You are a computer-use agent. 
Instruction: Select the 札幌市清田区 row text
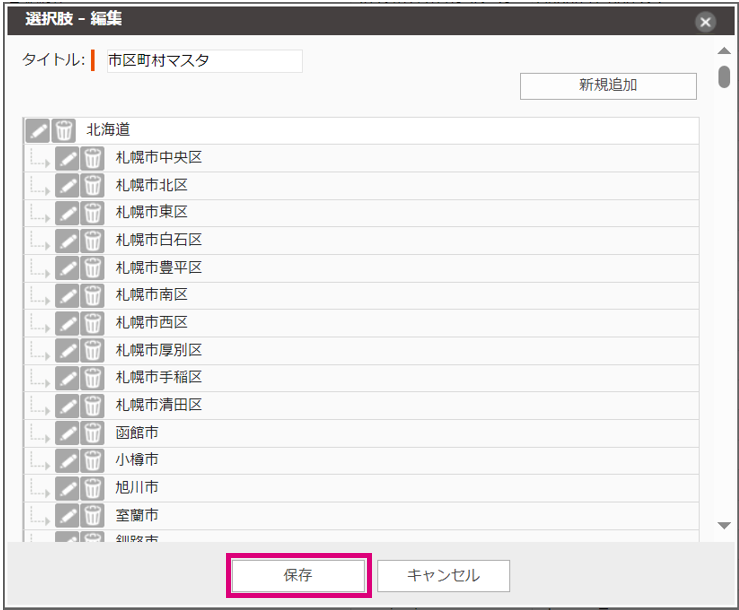pyautogui.click(x=159, y=405)
